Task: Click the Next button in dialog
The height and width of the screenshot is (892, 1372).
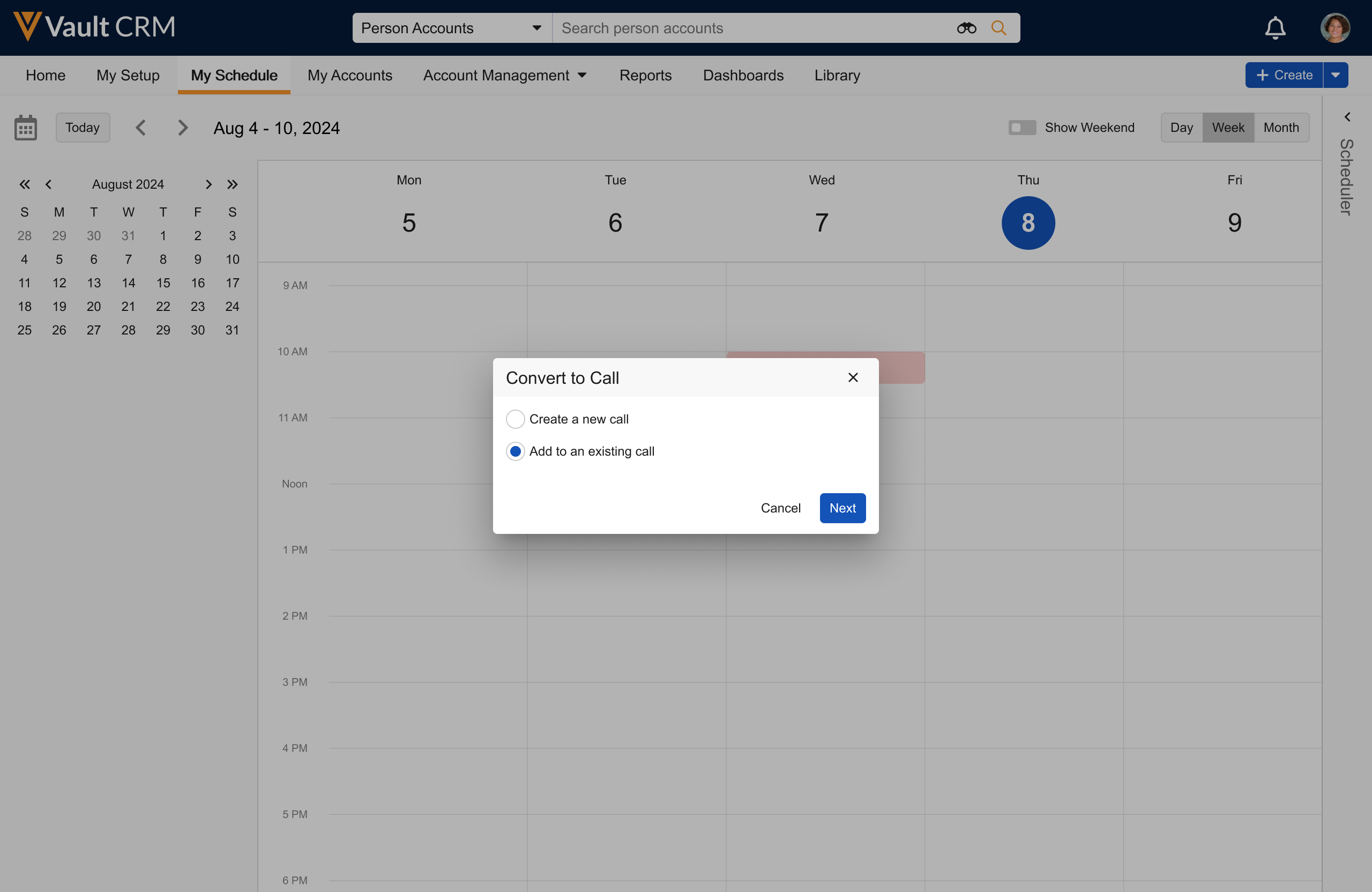Action: pos(841,508)
